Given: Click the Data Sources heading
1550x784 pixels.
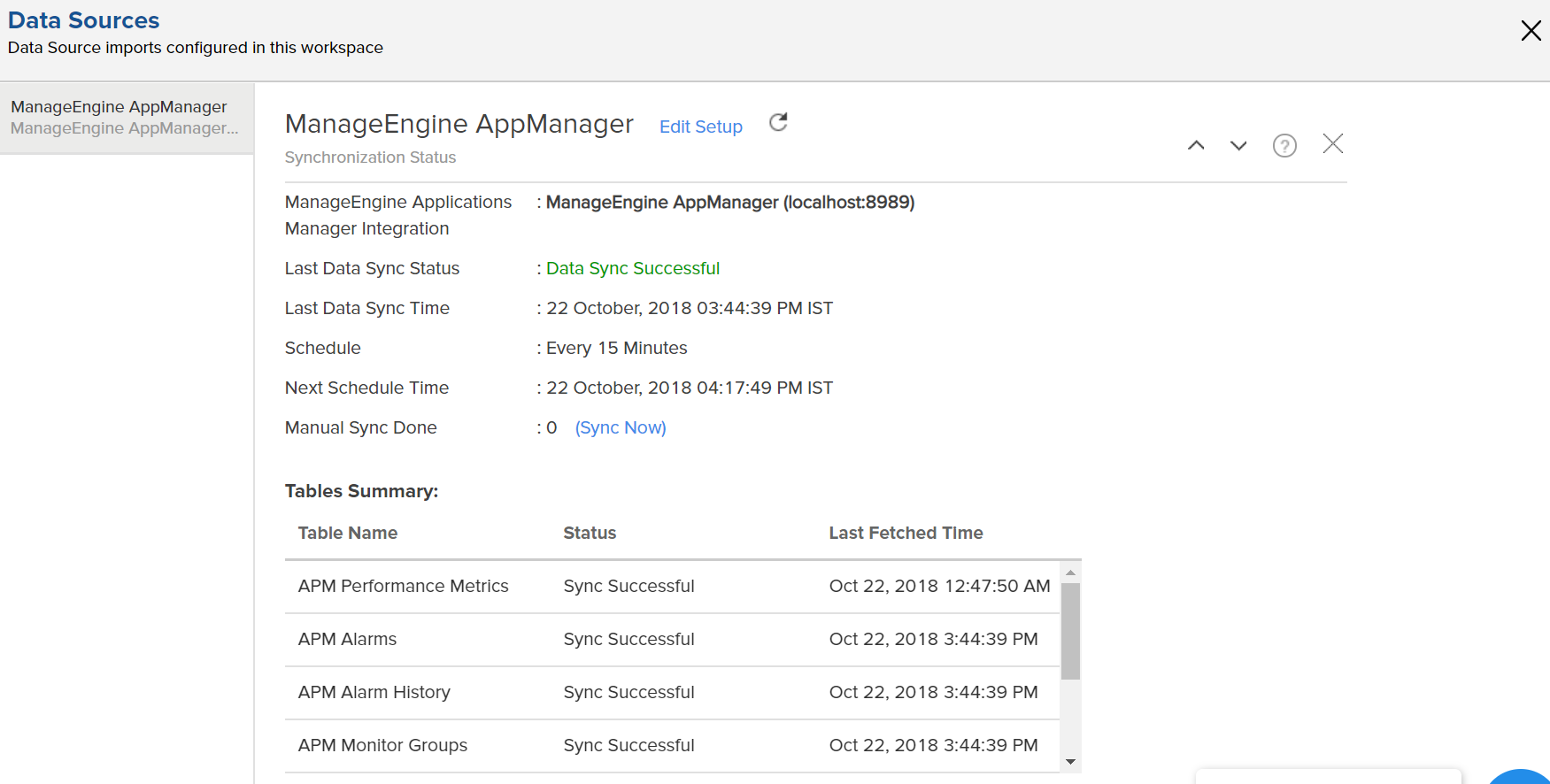Looking at the screenshot, I should 84,20.
